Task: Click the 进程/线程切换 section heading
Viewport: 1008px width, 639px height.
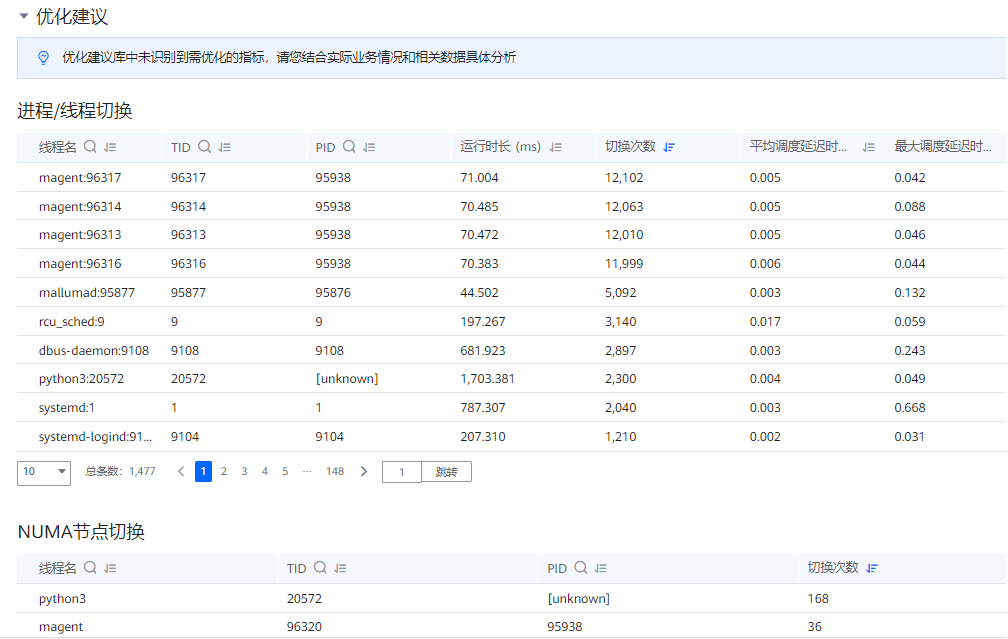Action: coord(75,111)
